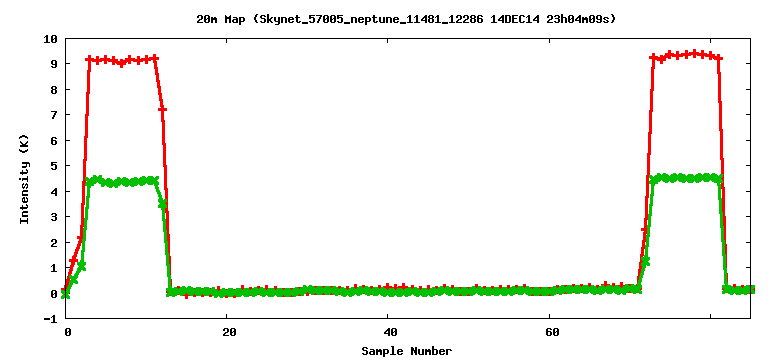Click the 'Sample Number' x-axis label

[407, 351]
